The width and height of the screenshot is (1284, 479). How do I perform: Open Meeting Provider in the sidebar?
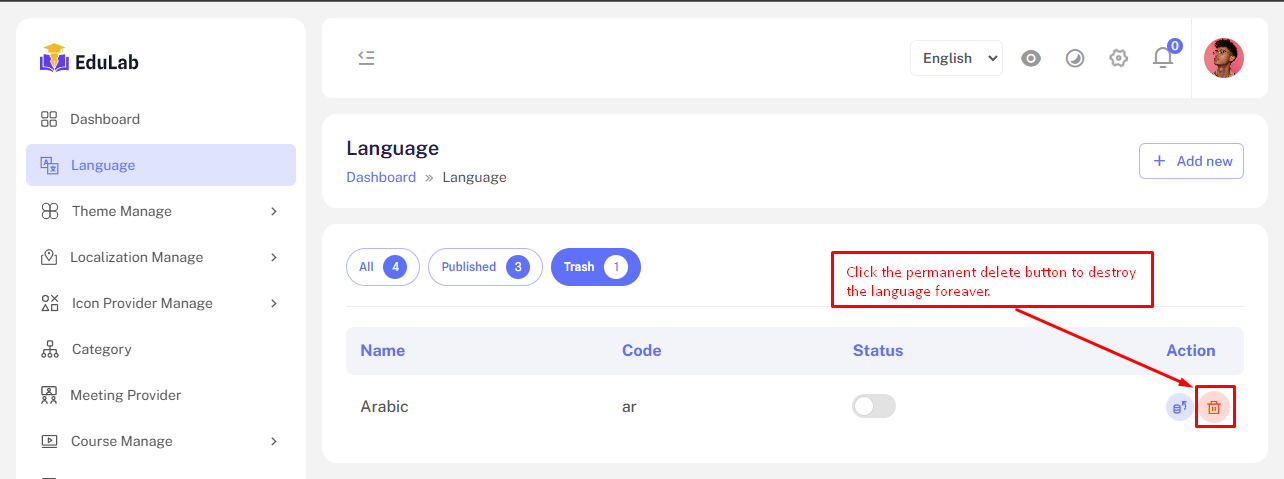coord(125,395)
